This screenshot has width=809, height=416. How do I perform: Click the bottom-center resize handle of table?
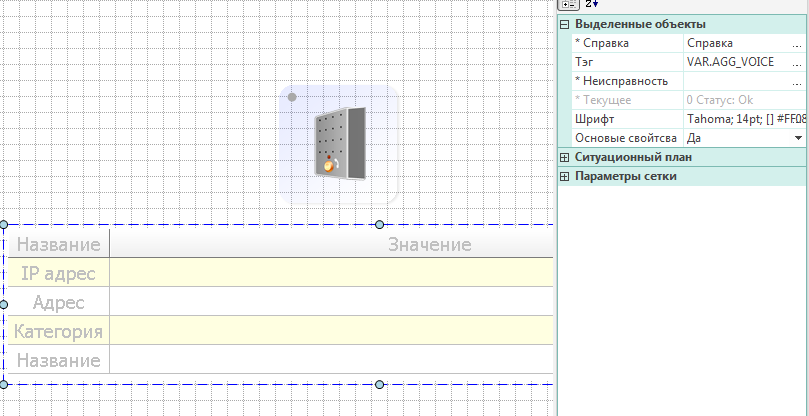click(379, 384)
